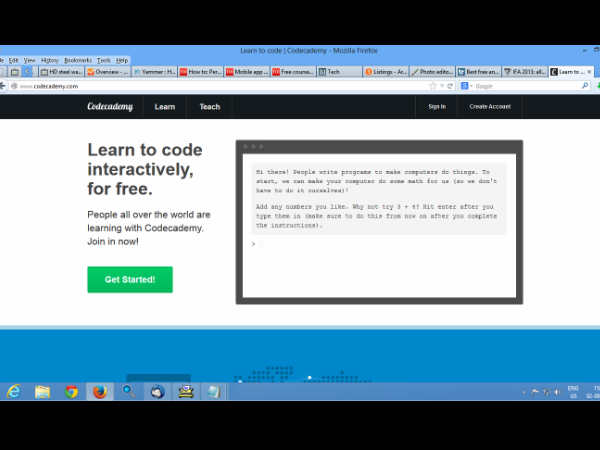Click the volume speaker tray icon

(557, 392)
